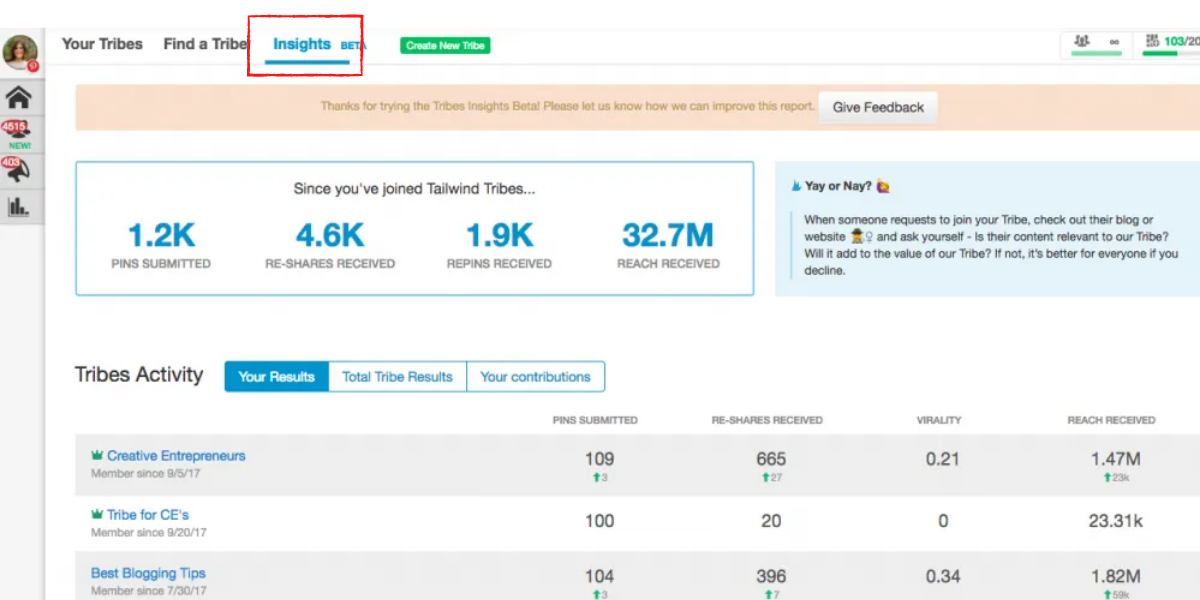Open analytics from the bar chart sidebar icon
This screenshot has height=600, width=1200.
tap(19, 207)
